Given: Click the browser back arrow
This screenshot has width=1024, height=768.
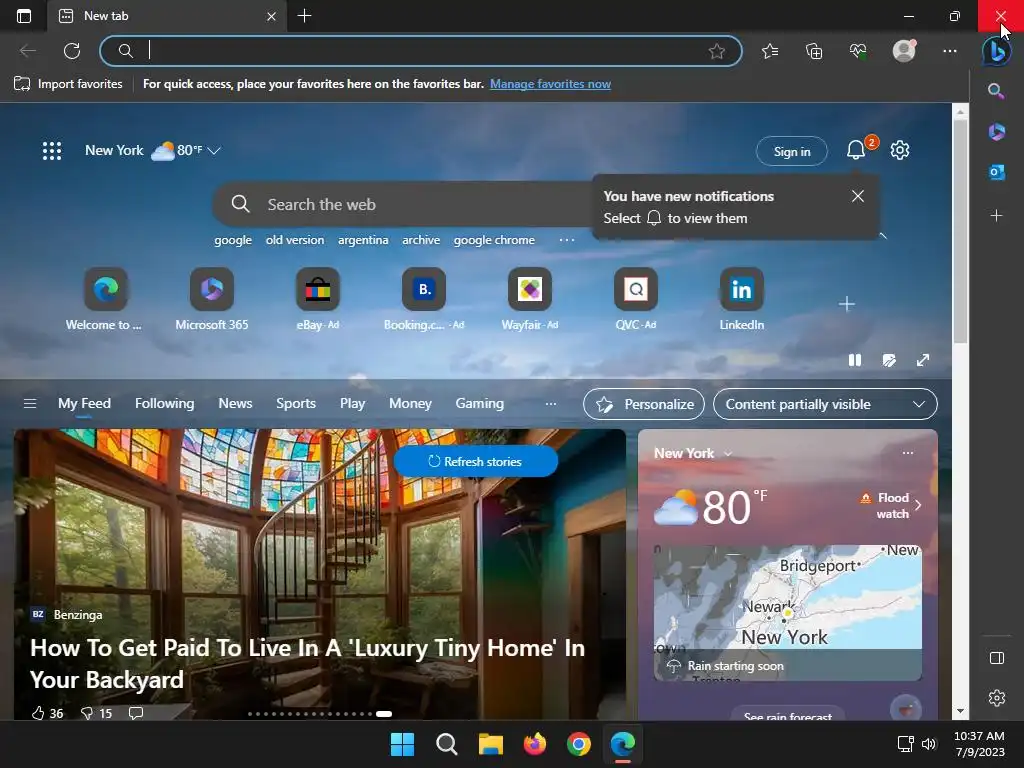Looking at the screenshot, I should [27, 51].
